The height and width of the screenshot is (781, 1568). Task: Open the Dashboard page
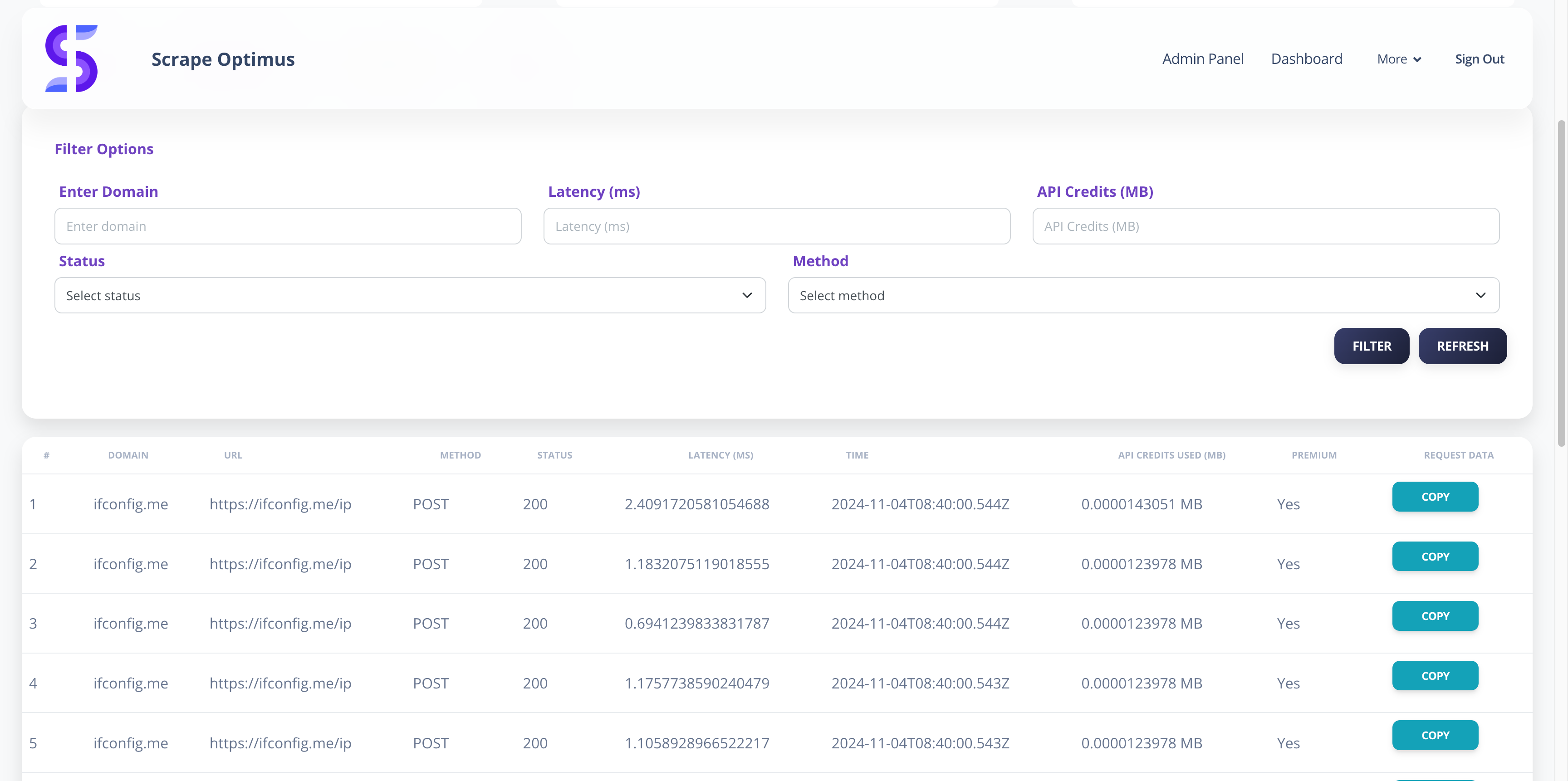click(1306, 59)
